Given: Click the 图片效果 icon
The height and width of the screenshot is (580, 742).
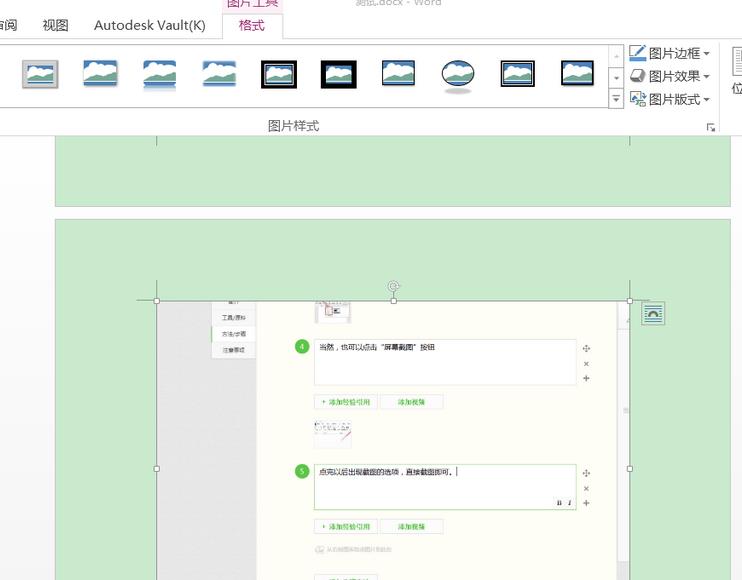Looking at the screenshot, I should point(637,76).
